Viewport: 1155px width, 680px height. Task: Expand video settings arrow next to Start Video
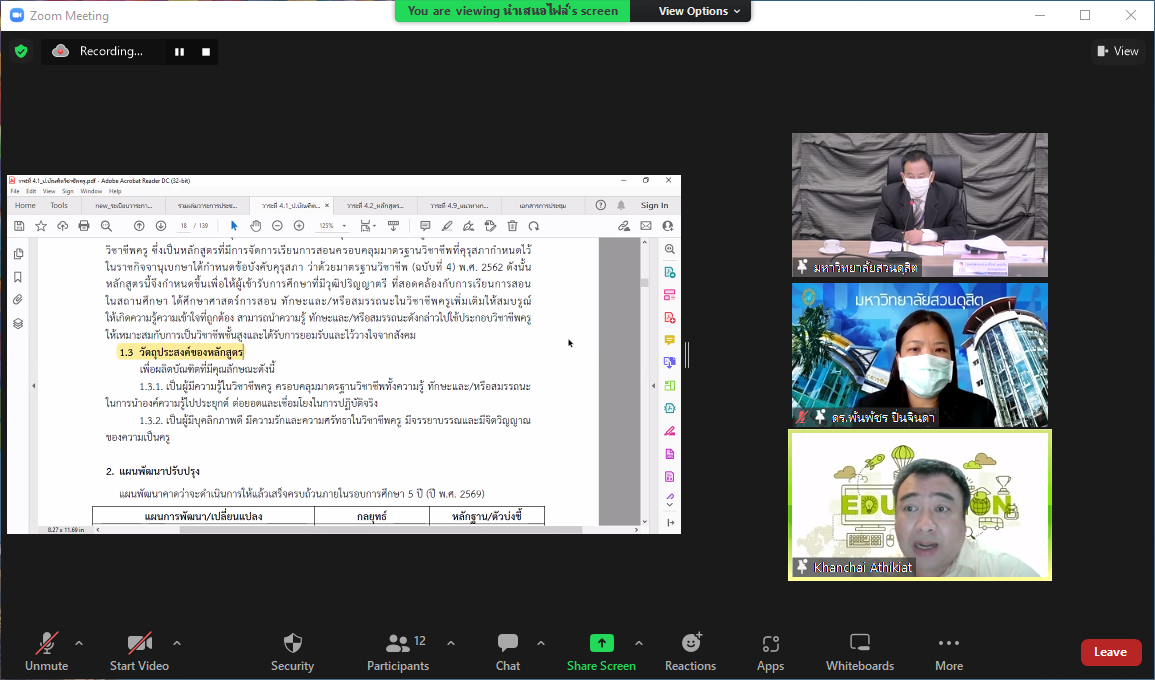pos(177,643)
